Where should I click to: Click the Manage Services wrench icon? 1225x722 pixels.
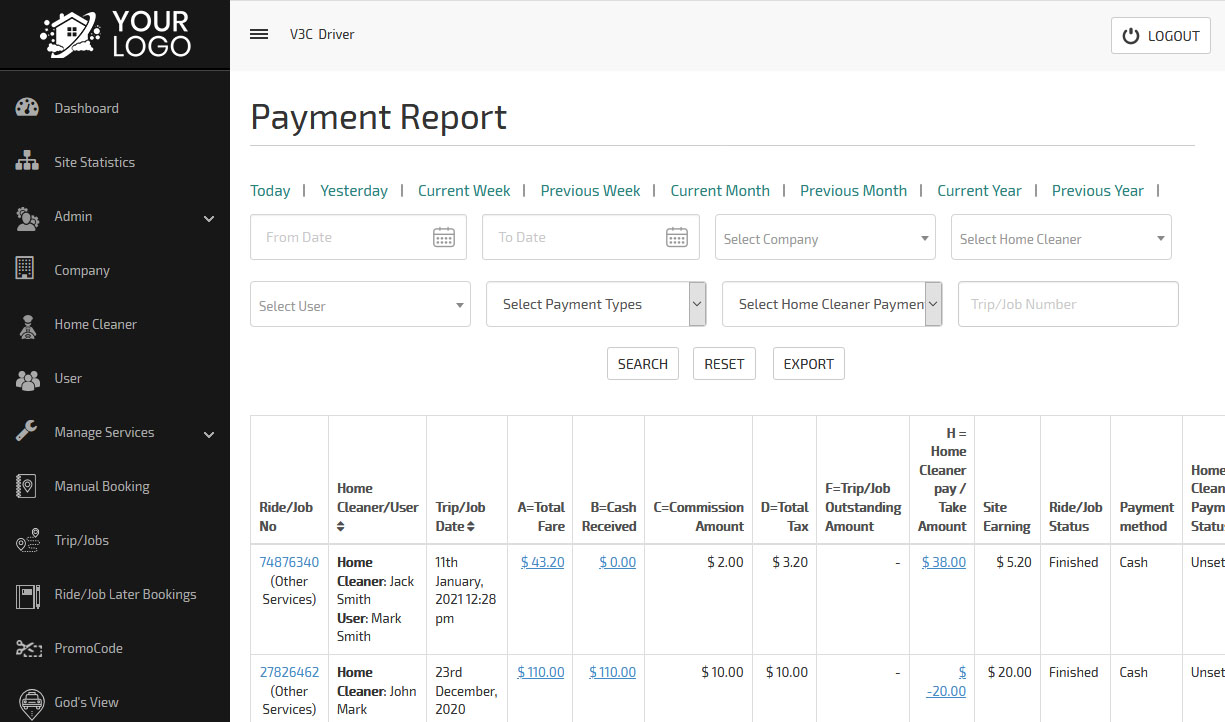tap(27, 432)
